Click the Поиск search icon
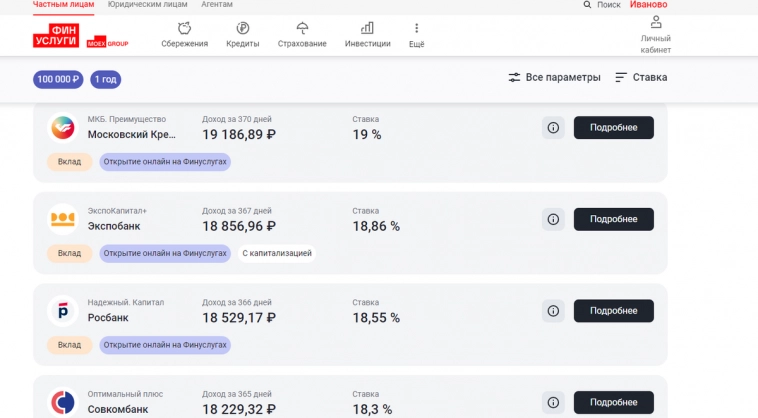Screen dimensions: 758x418 [x=587, y=5]
